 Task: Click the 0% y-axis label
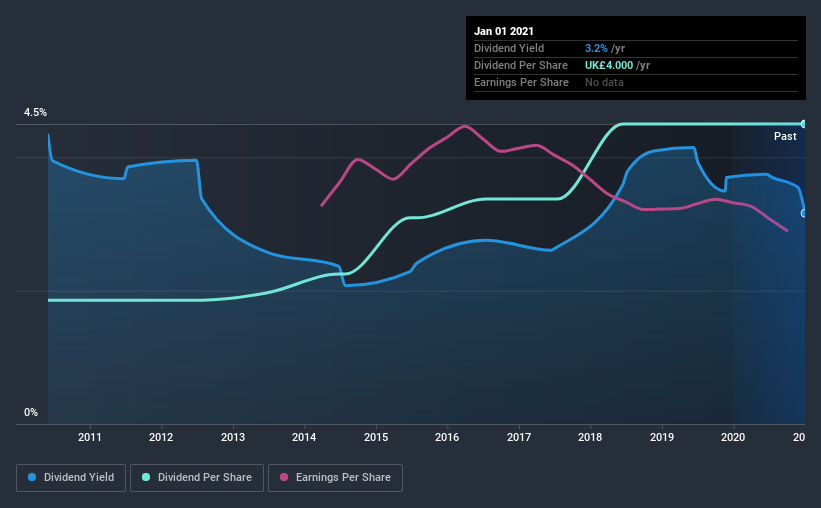coord(31,413)
